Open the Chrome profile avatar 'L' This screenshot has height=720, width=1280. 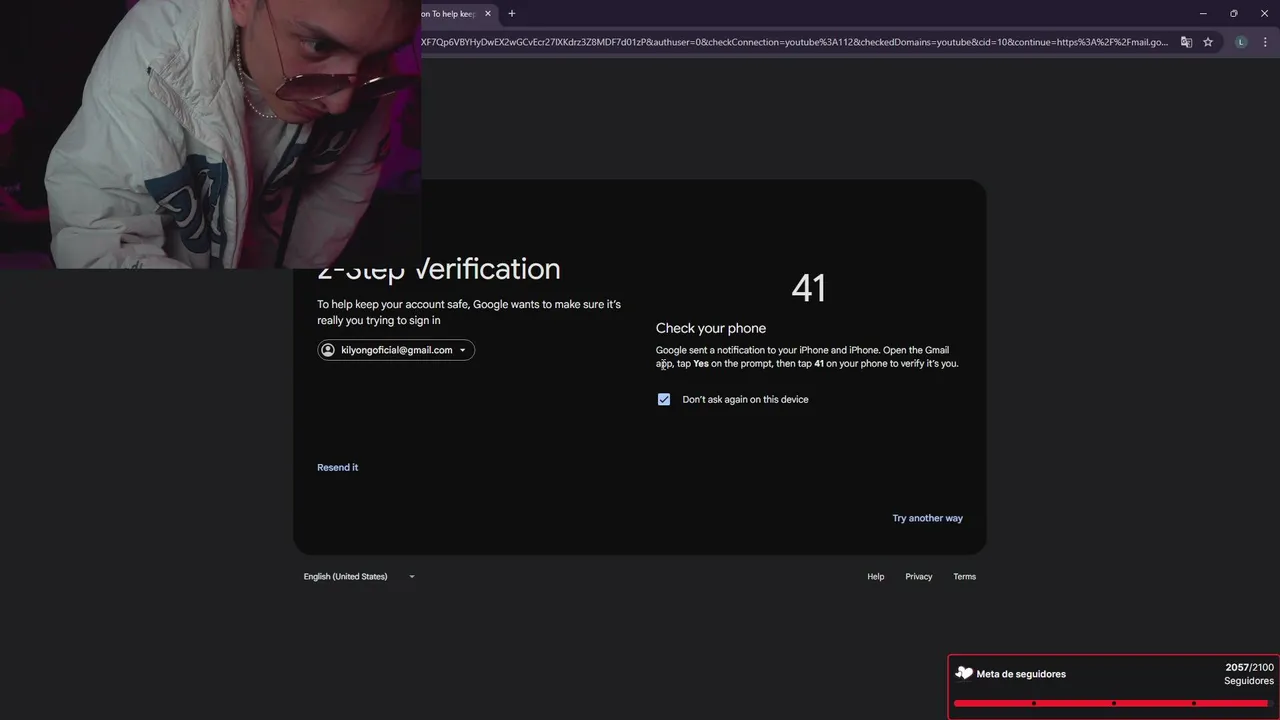point(1241,42)
